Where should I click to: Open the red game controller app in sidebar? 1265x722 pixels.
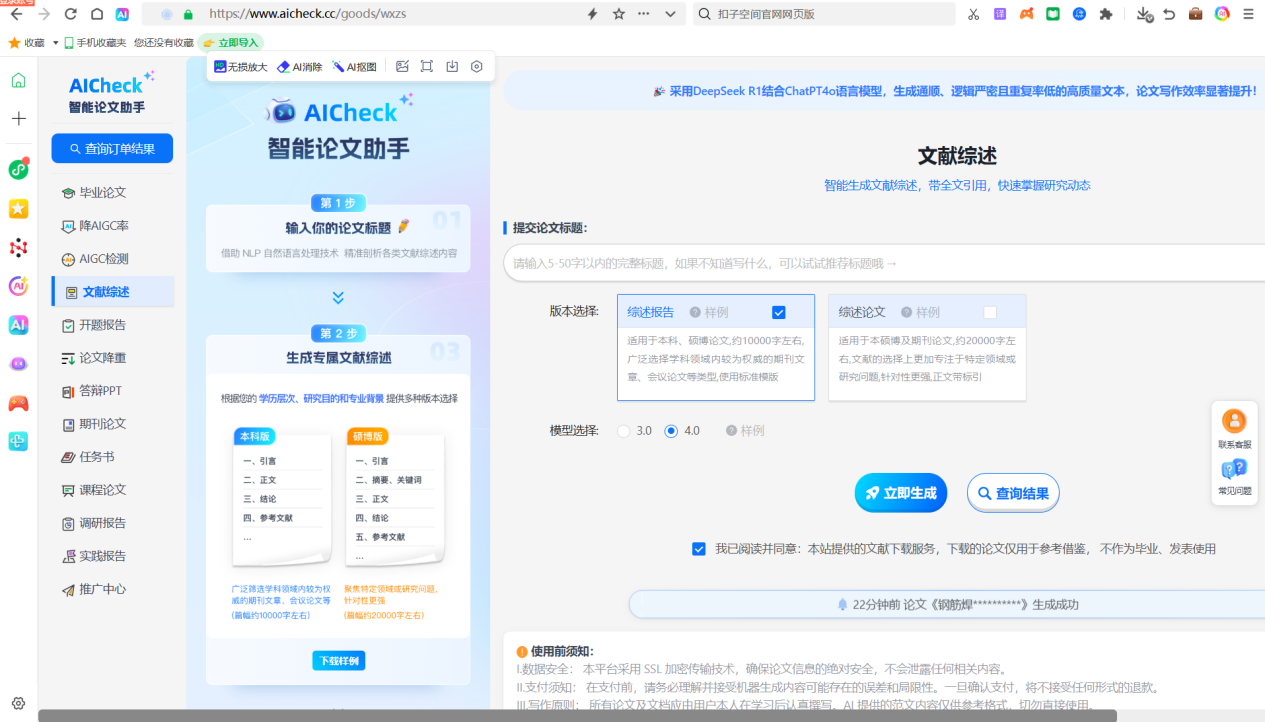pos(18,403)
